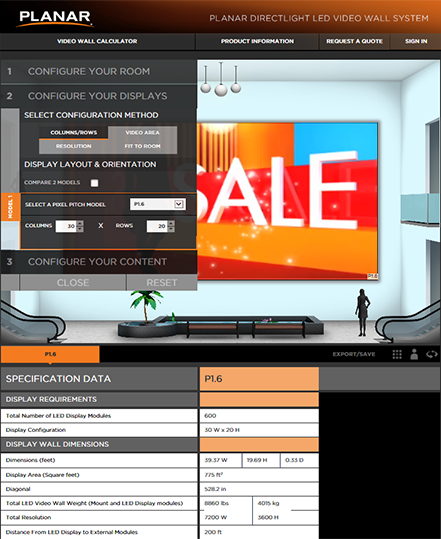The width and height of the screenshot is (441, 539).
Task: Click the Export/Save link
Action: [x=354, y=354]
